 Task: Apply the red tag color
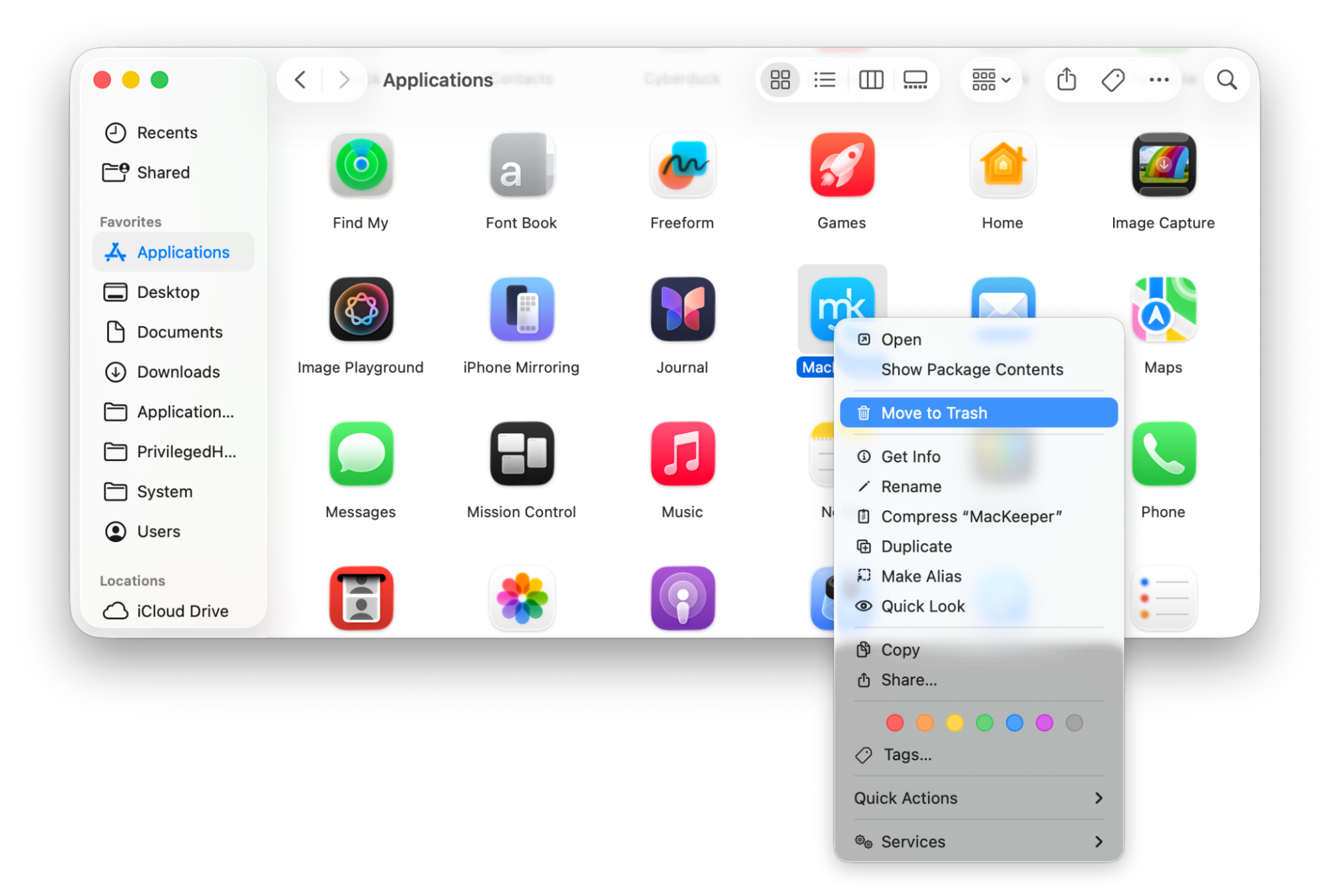click(895, 723)
